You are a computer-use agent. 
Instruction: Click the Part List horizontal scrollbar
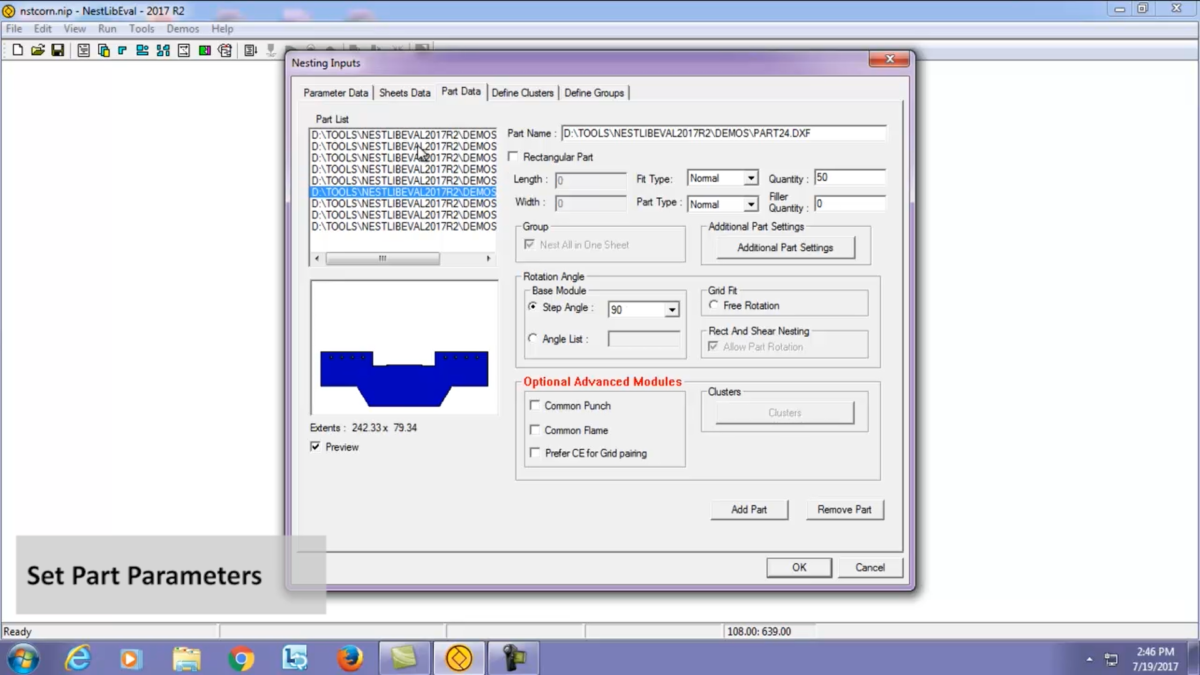tap(403, 258)
